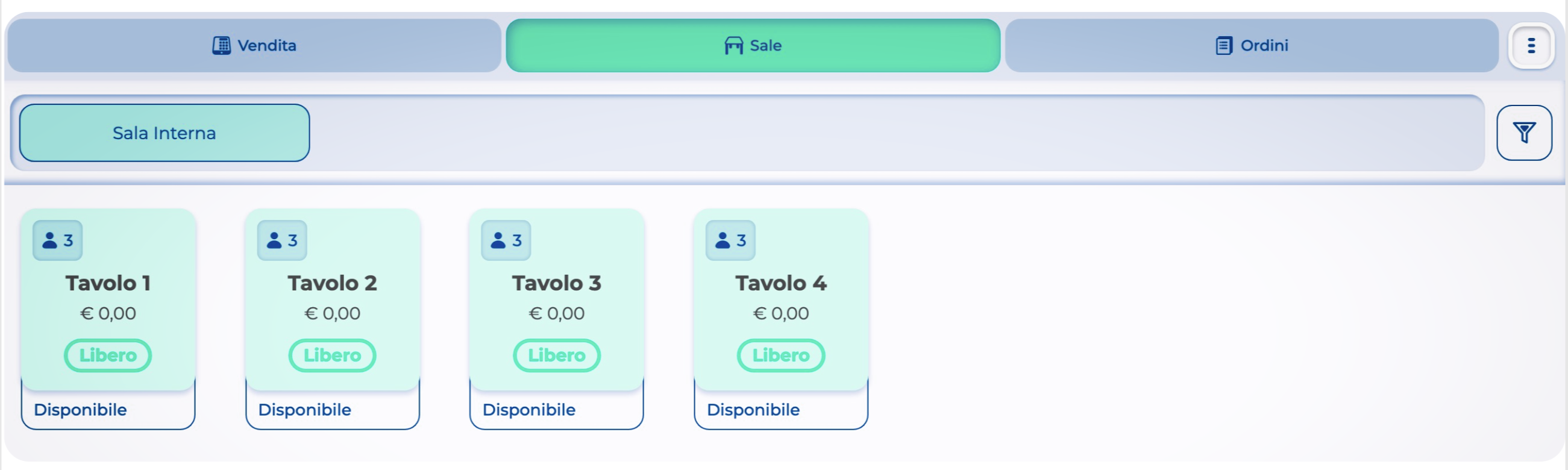Click Disponibile label under Tavolo 4

pos(753,410)
